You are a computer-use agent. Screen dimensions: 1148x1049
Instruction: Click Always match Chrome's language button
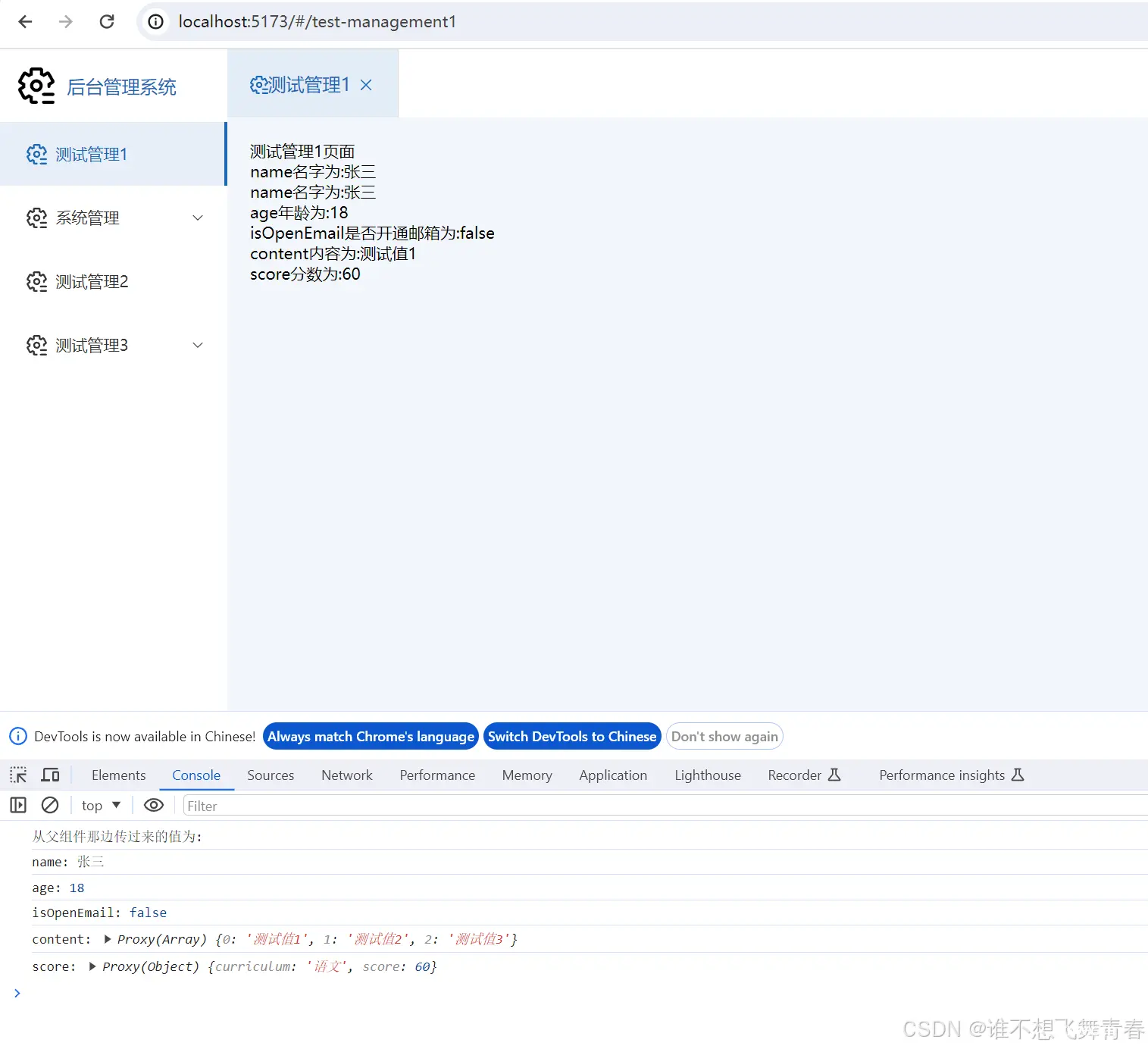pos(371,736)
